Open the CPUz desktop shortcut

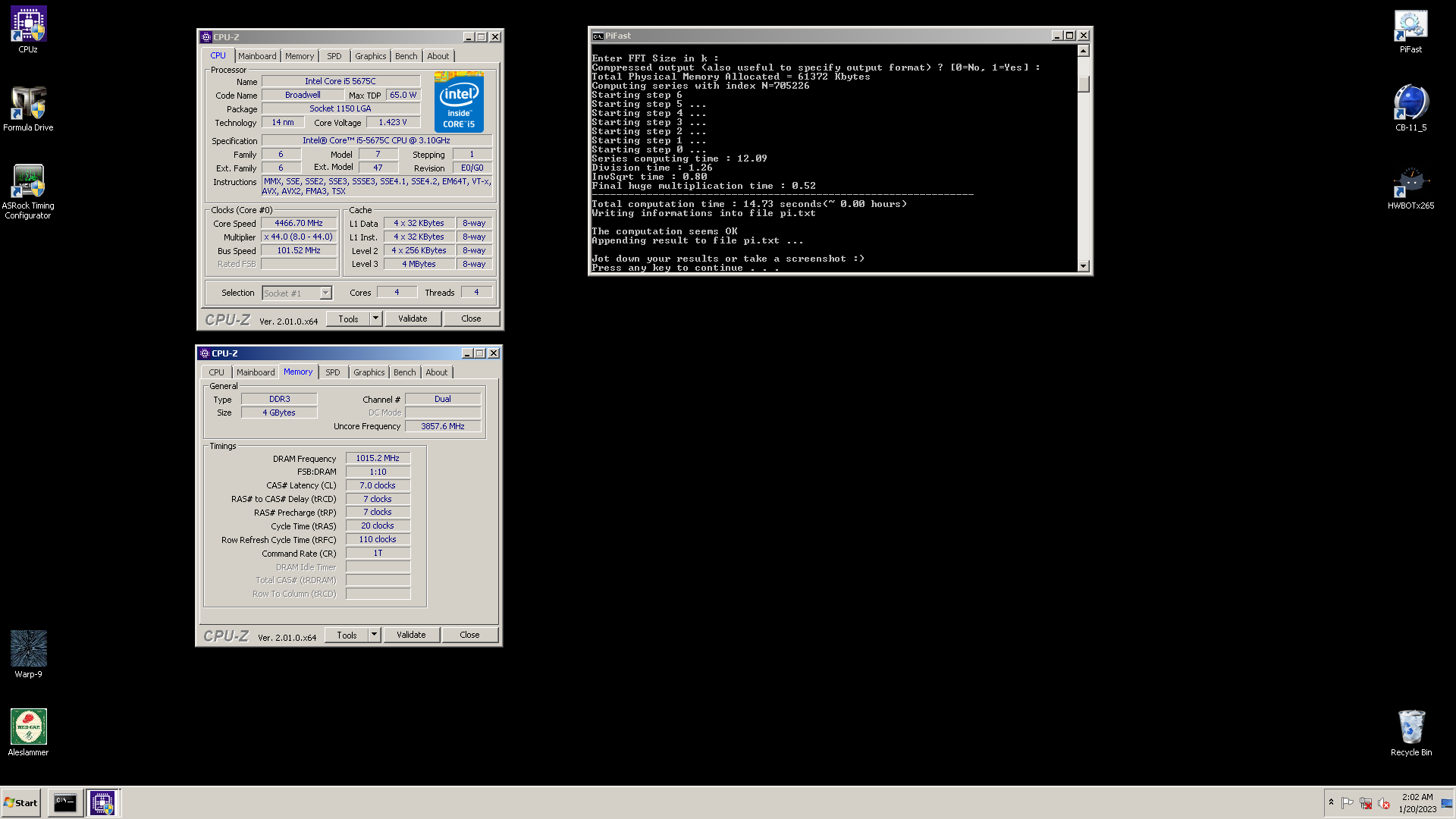point(28,30)
